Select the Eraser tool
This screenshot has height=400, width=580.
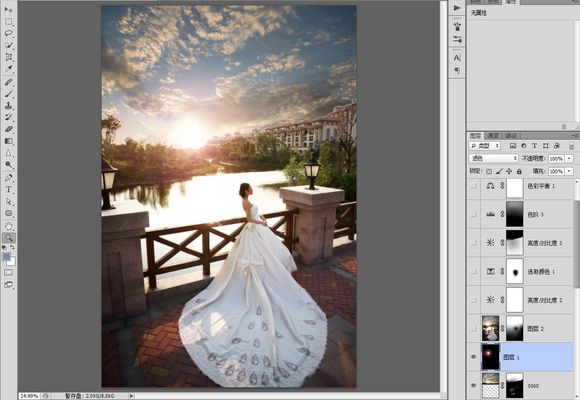[x=9, y=129]
